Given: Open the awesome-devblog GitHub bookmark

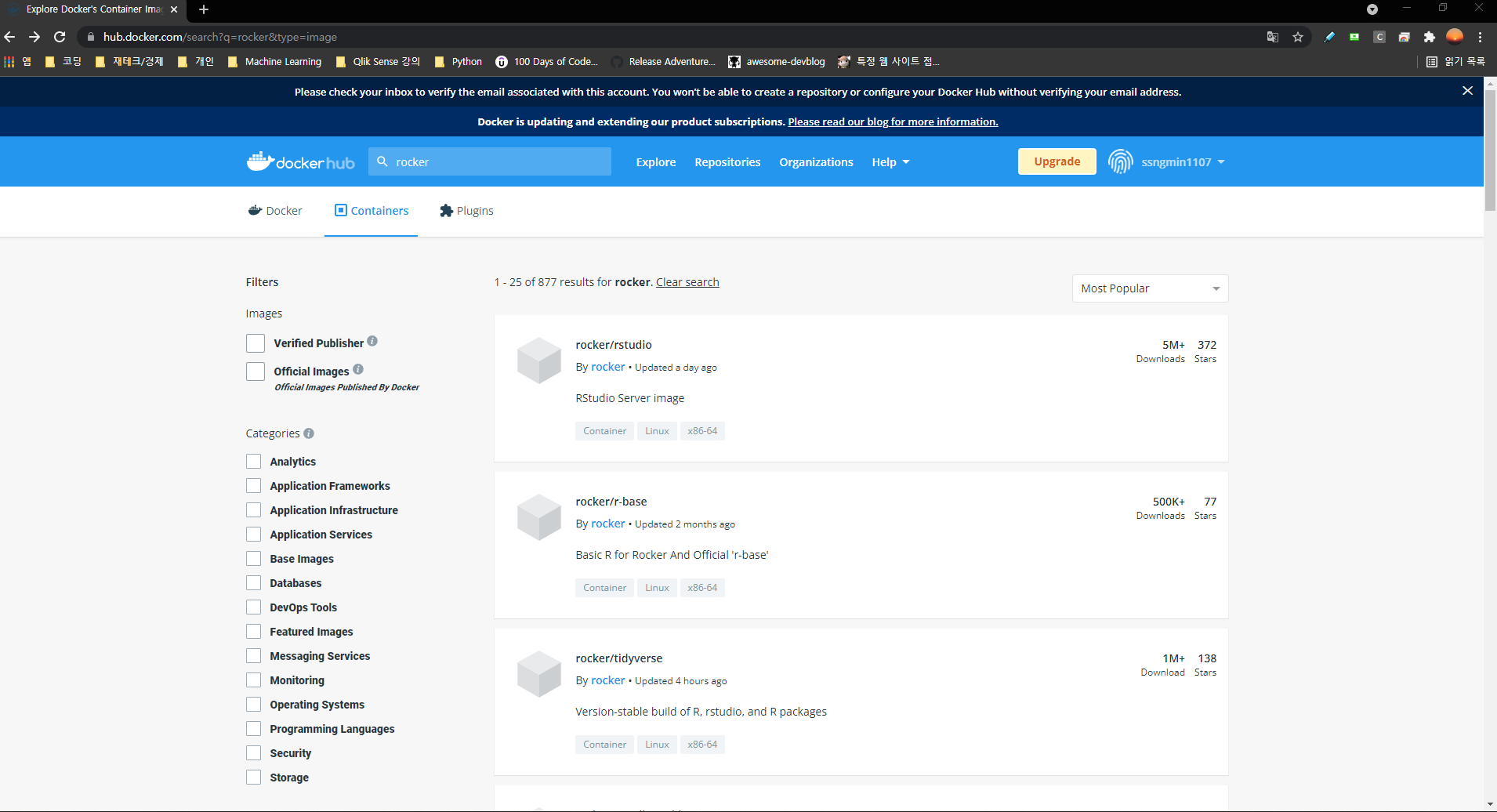Looking at the screenshot, I should (777, 61).
